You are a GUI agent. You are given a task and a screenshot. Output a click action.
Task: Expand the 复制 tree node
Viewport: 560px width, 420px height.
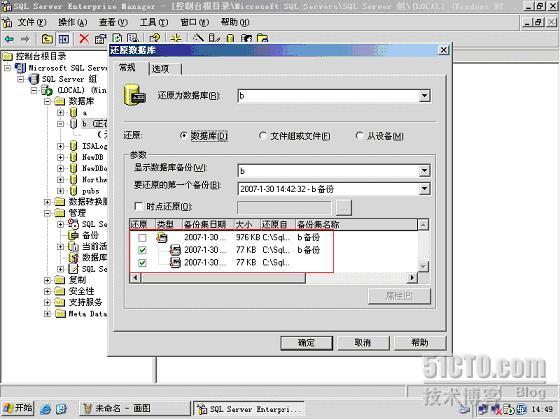coord(48,280)
